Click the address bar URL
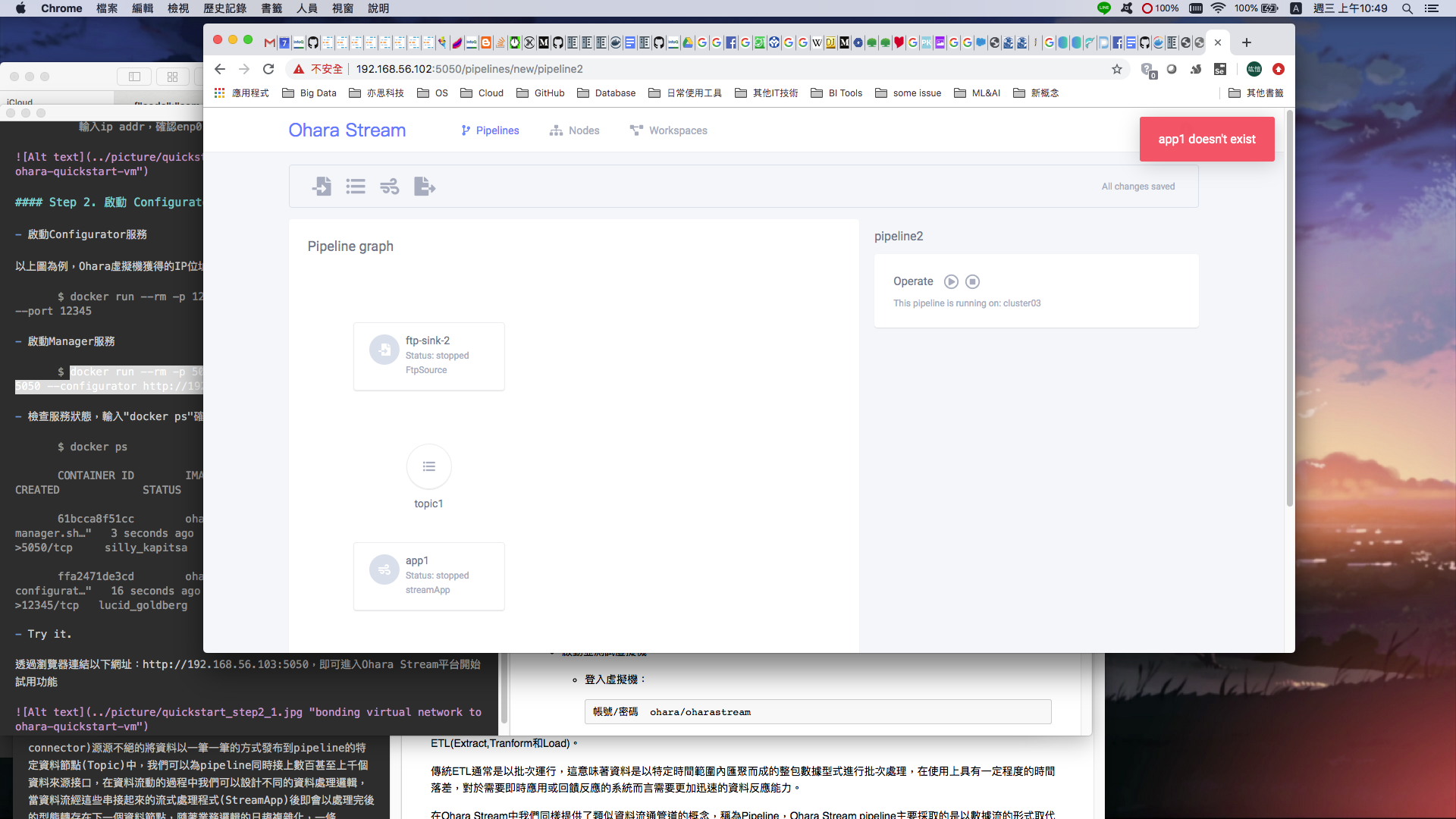The width and height of the screenshot is (1456, 819). 469,69
